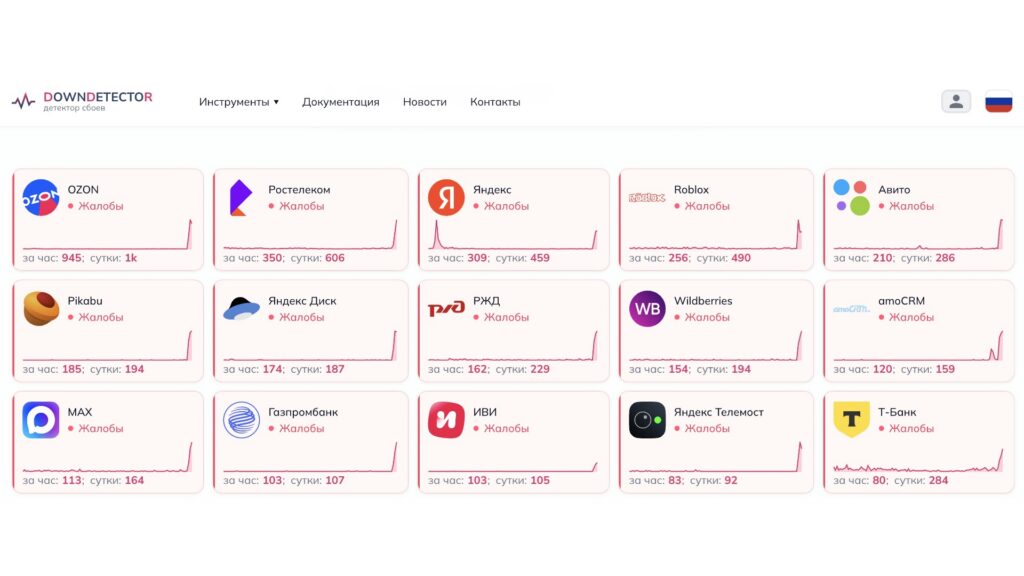Click the Яндекс Телемост logo icon

pos(647,419)
